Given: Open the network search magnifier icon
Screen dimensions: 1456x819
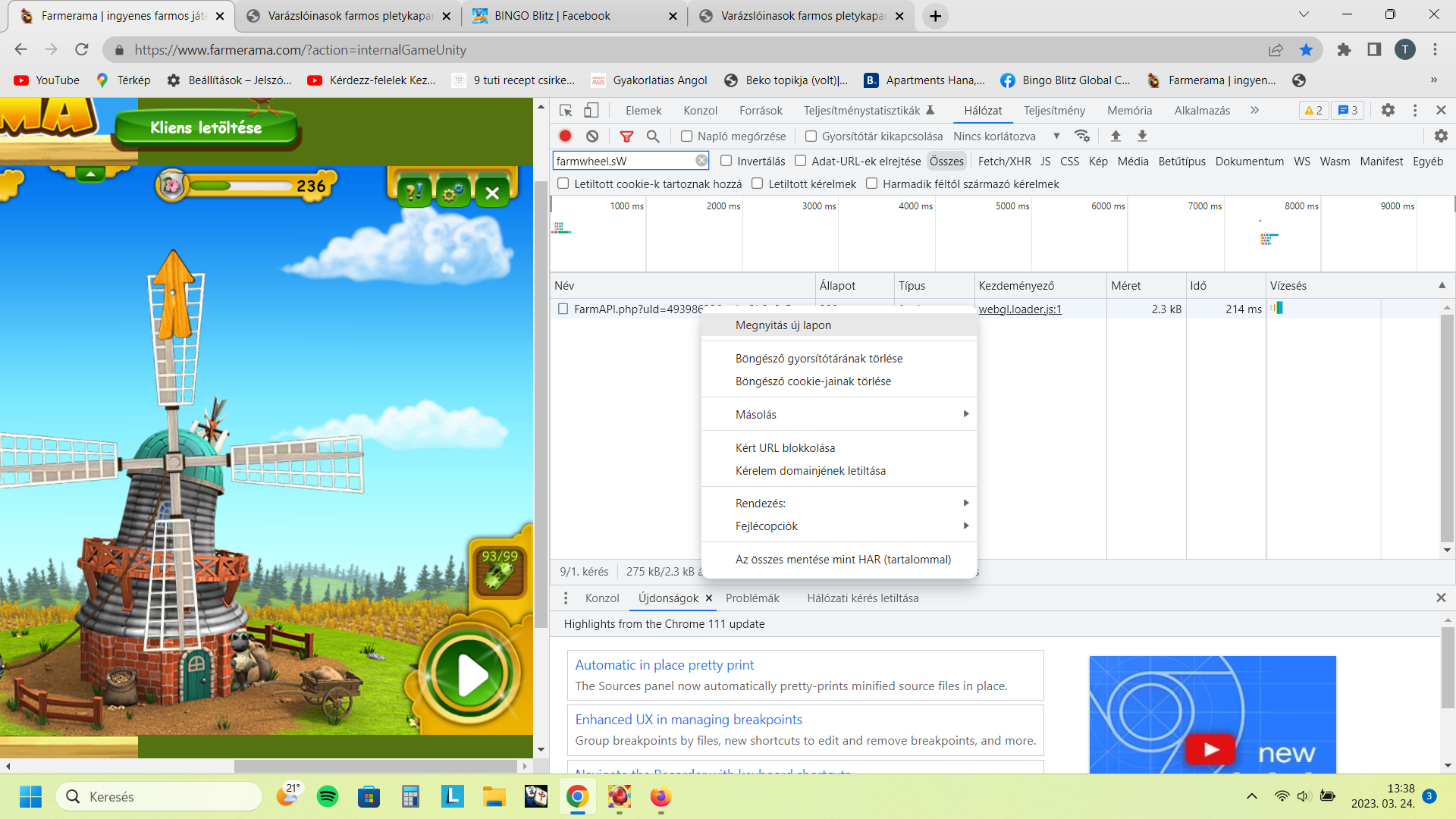Looking at the screenshot, I should 652,136.
